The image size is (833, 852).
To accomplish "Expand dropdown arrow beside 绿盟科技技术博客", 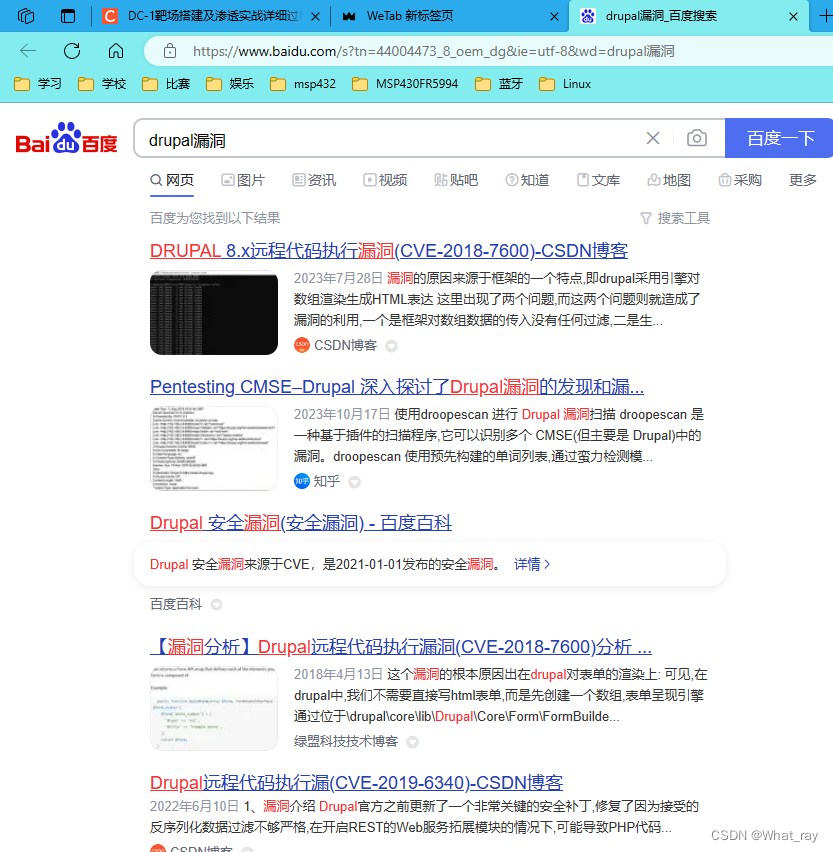I will tap(412, 742).
